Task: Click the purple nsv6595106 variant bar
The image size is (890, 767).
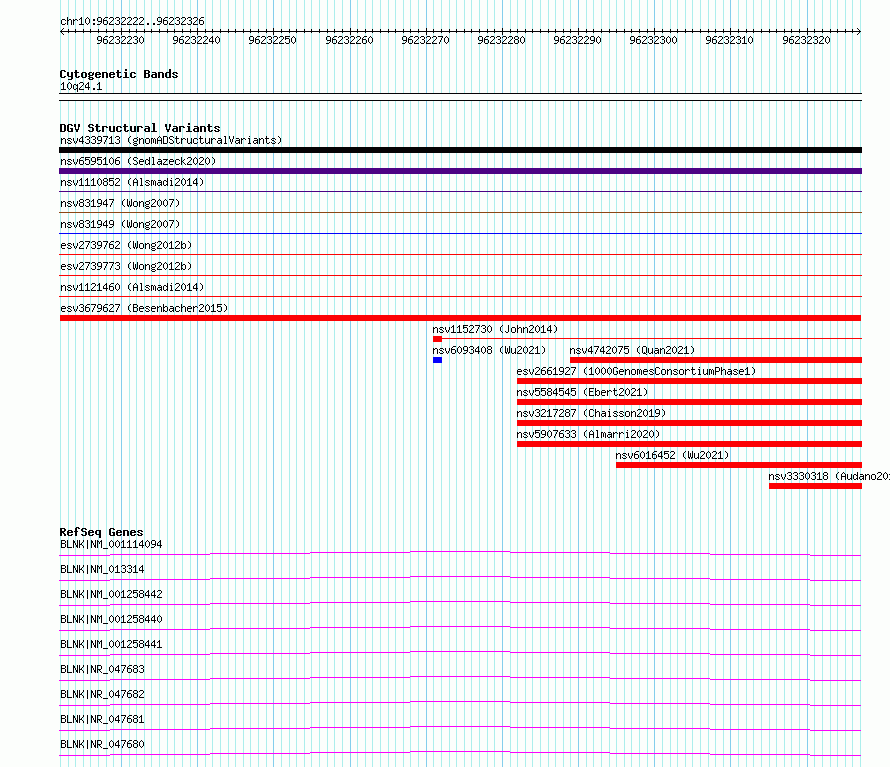Action: [x=460, y=171]
